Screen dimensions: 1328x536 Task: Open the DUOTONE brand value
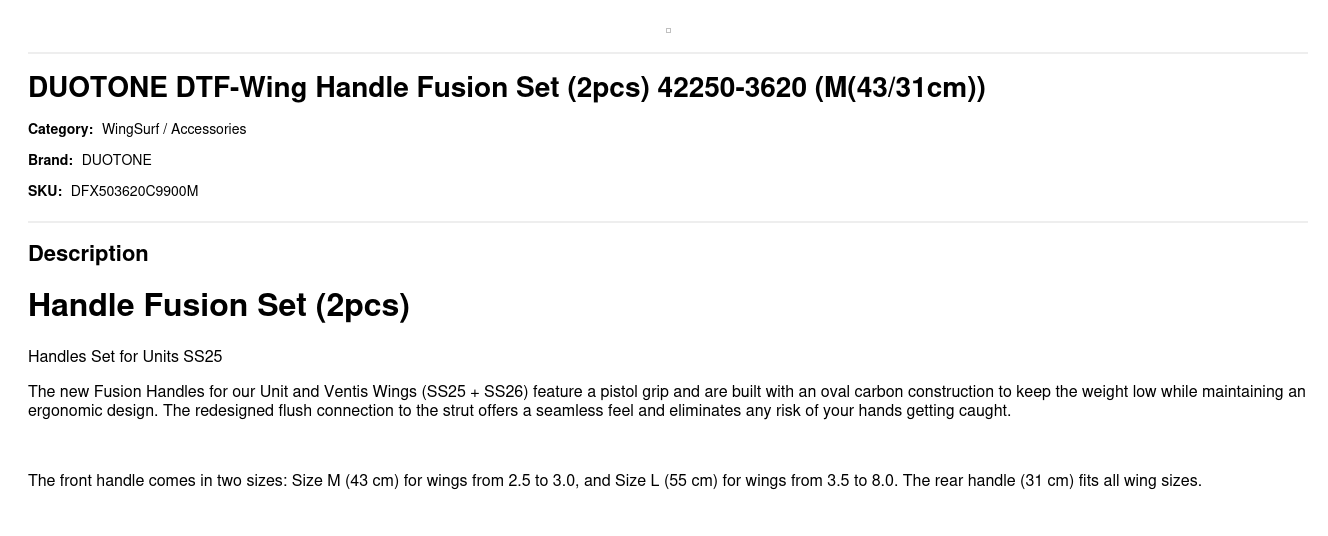tap(117, 160)
